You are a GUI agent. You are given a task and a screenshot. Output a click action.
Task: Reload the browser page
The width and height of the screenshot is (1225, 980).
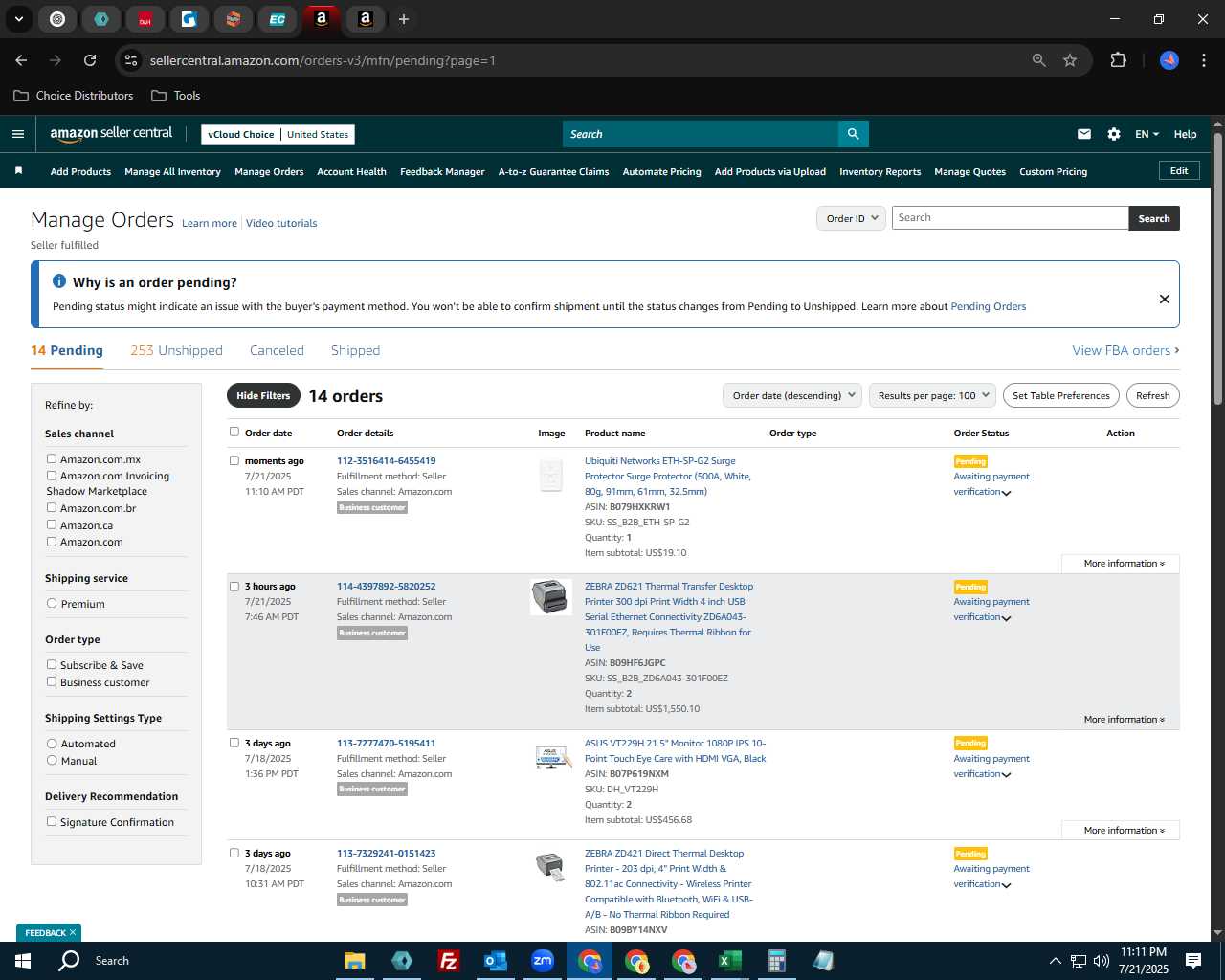[90, 60]
